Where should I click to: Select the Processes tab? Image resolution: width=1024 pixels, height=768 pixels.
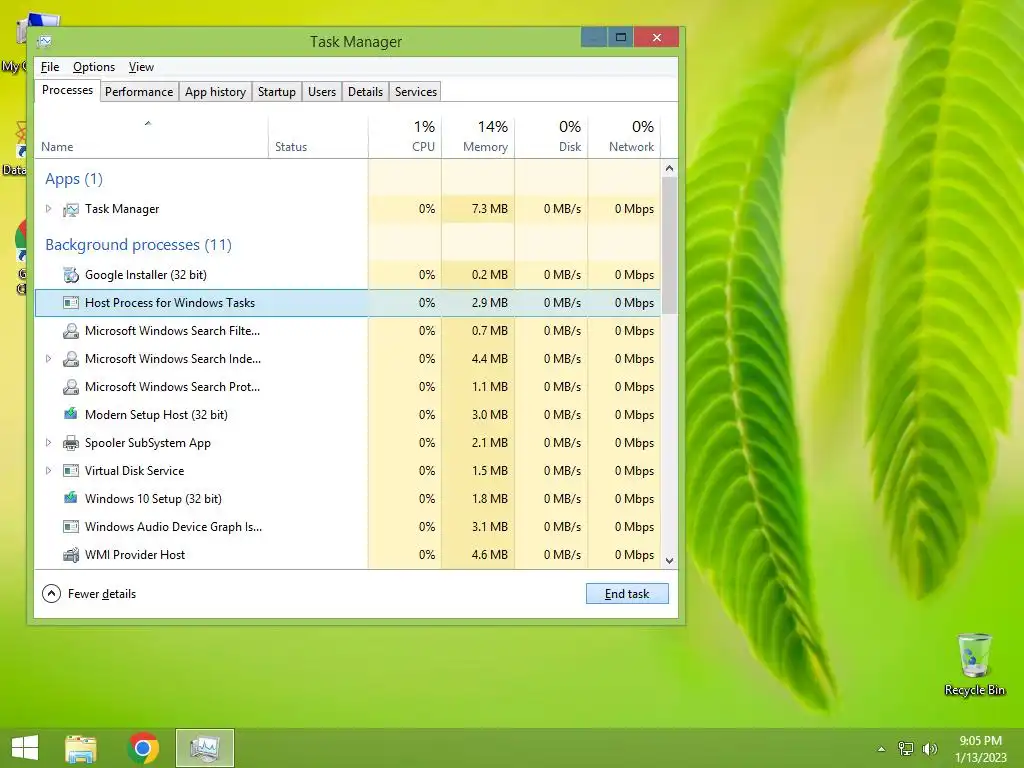point(67,90)
